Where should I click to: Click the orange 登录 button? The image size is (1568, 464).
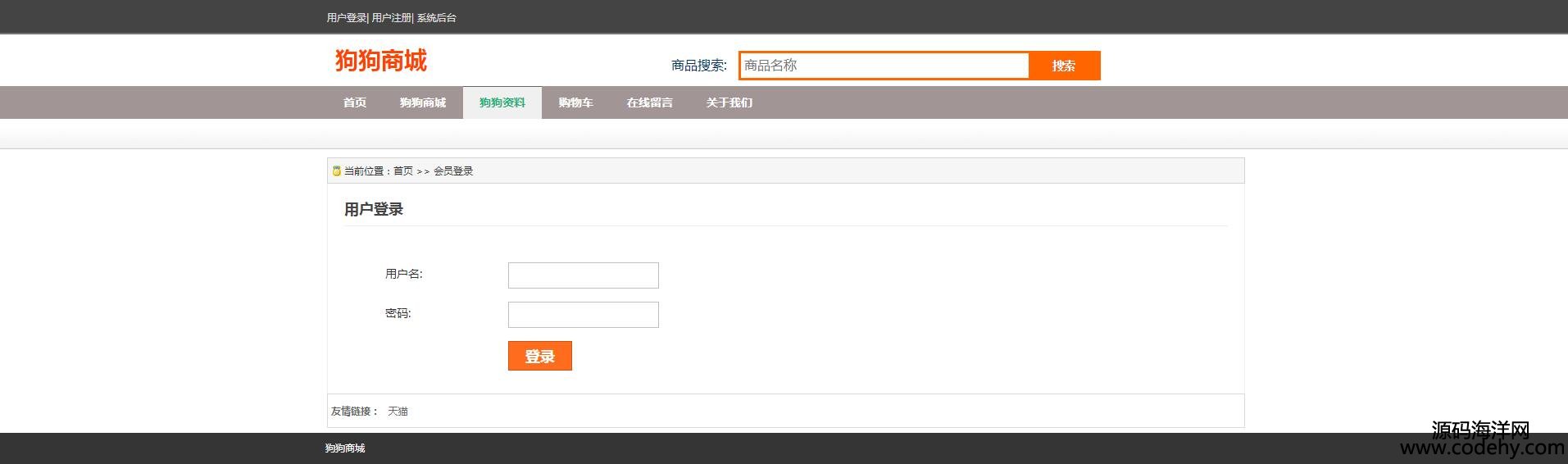[540, 356]
